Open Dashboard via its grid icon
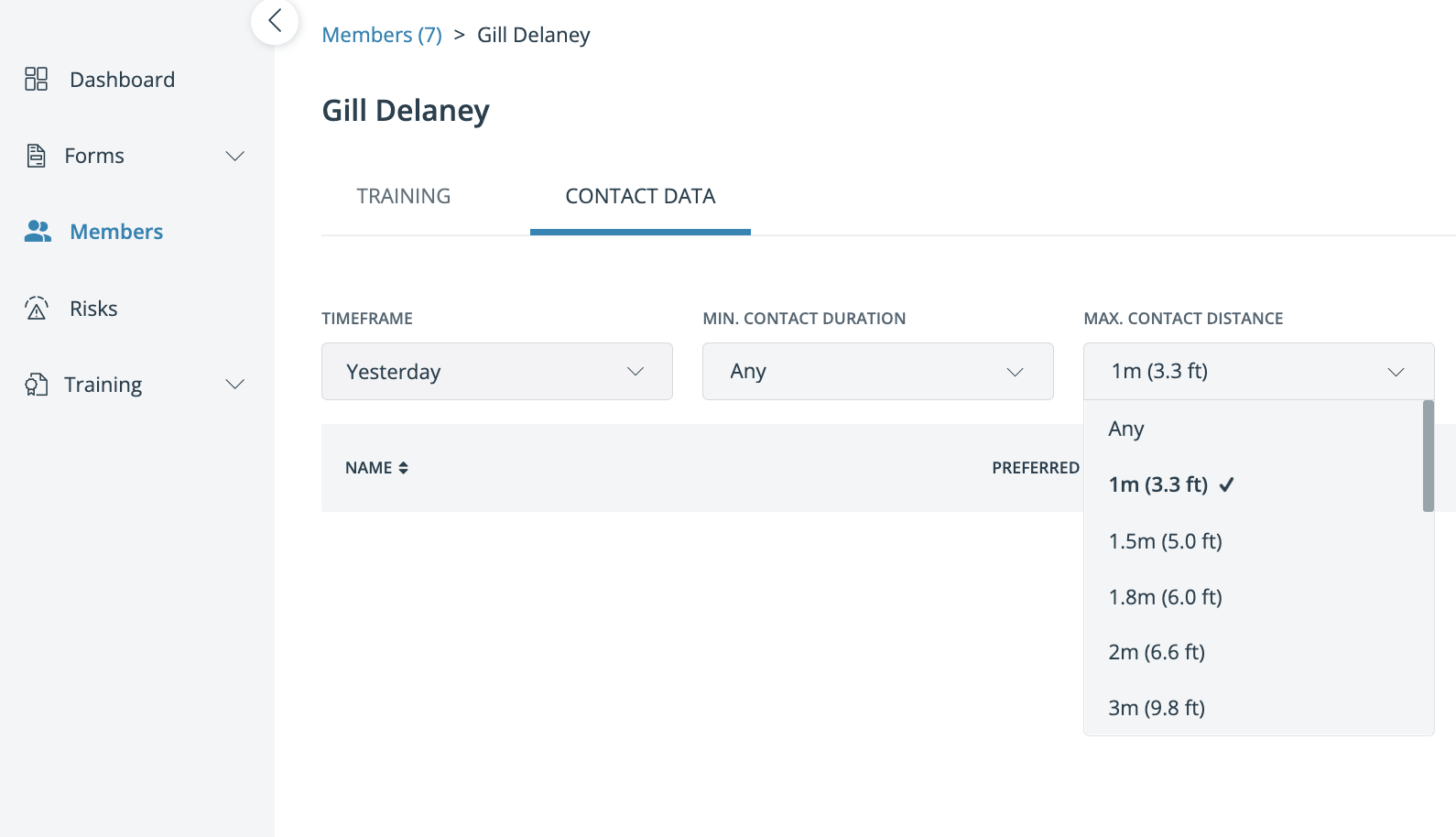 (36, 79)
